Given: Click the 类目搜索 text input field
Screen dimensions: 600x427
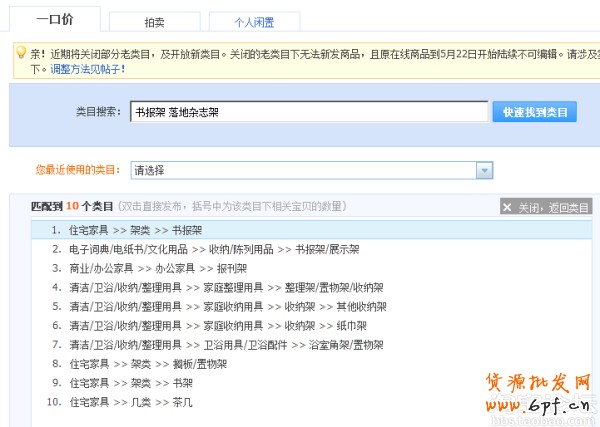Looking at the screenshot, I should [x=309, y=112].
